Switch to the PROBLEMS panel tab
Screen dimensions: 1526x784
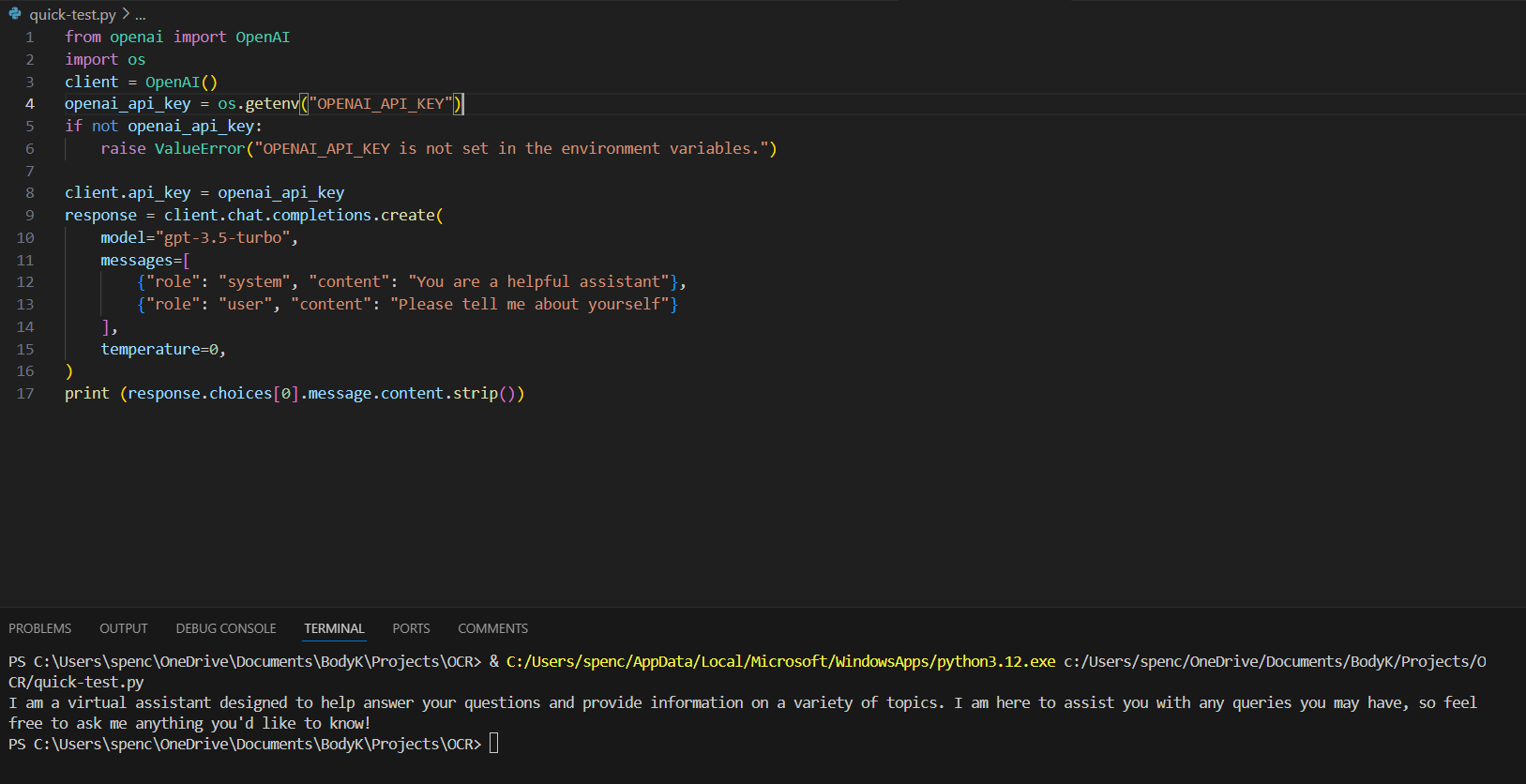(x=40, y=628)
